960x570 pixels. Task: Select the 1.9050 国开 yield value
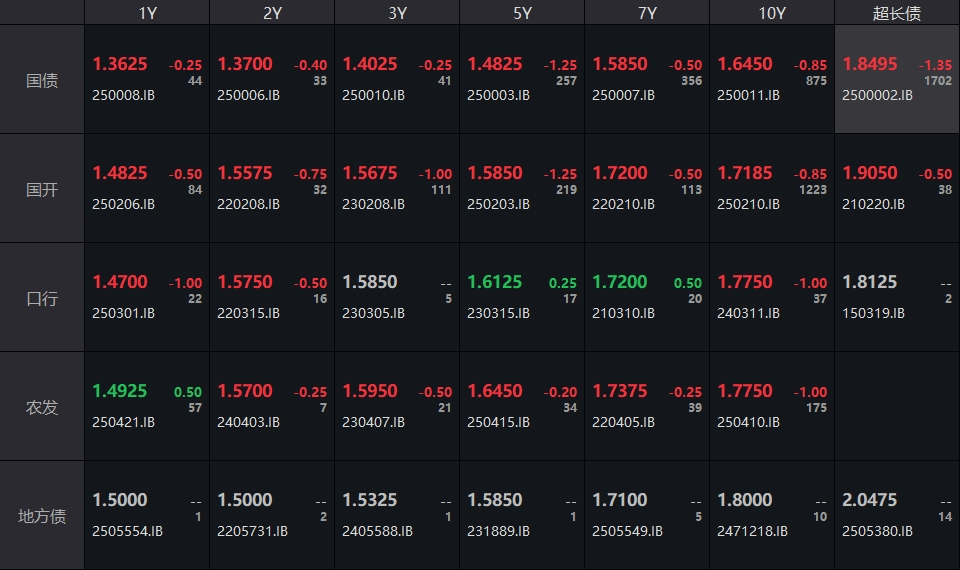pyautogui.click(x=870, y=173)
